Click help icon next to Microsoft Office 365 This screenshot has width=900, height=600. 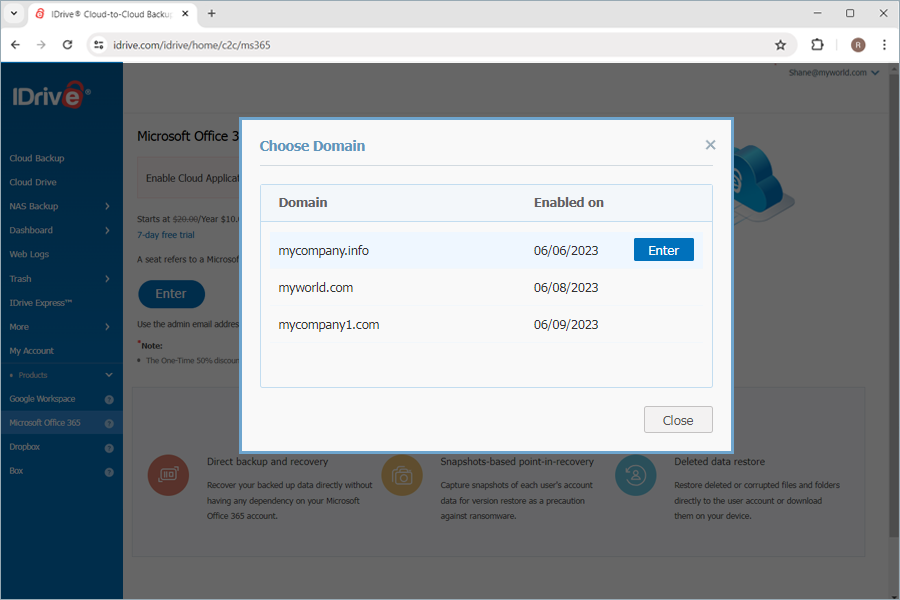(109, 424)
